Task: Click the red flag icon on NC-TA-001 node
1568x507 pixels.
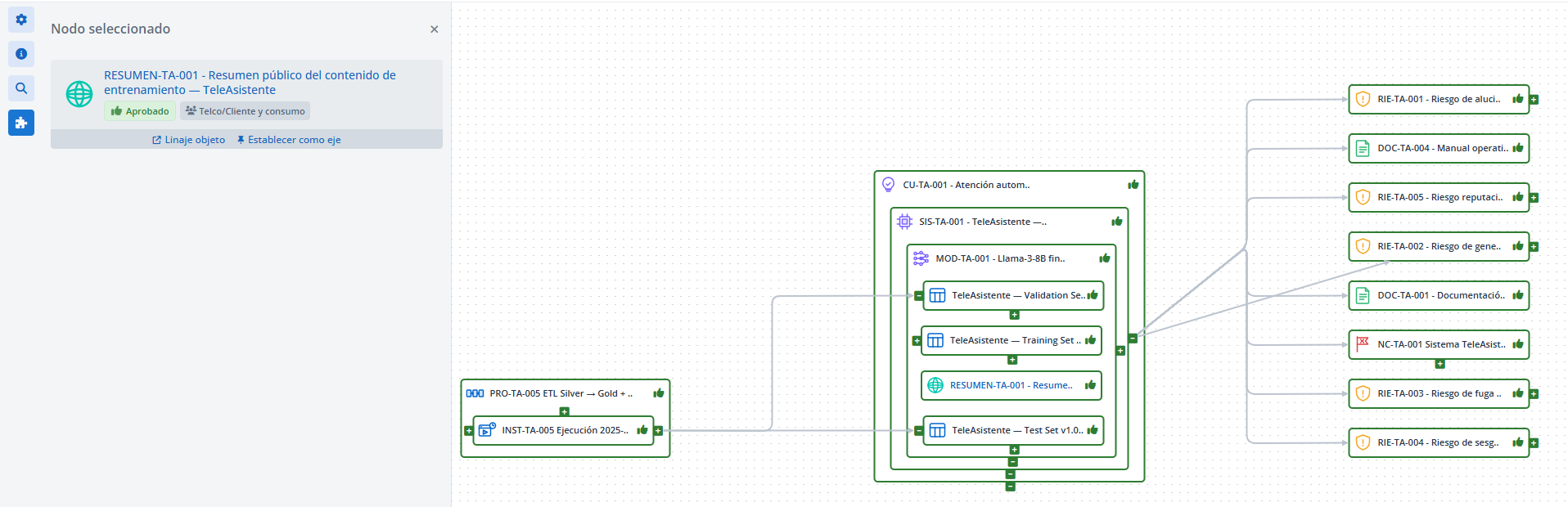Action: point(1363,343)
